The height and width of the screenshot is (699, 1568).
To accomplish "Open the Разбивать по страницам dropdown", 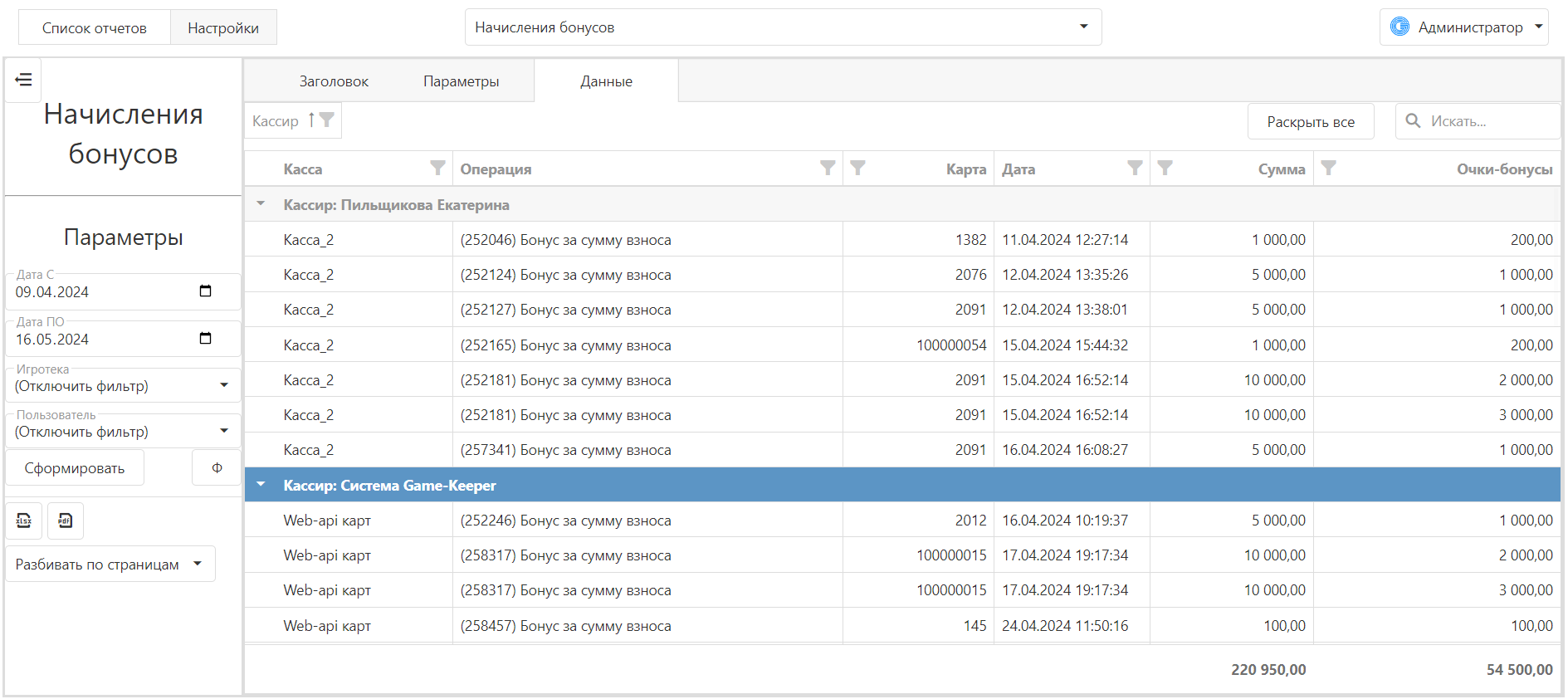I will click(x=110, y=564).
